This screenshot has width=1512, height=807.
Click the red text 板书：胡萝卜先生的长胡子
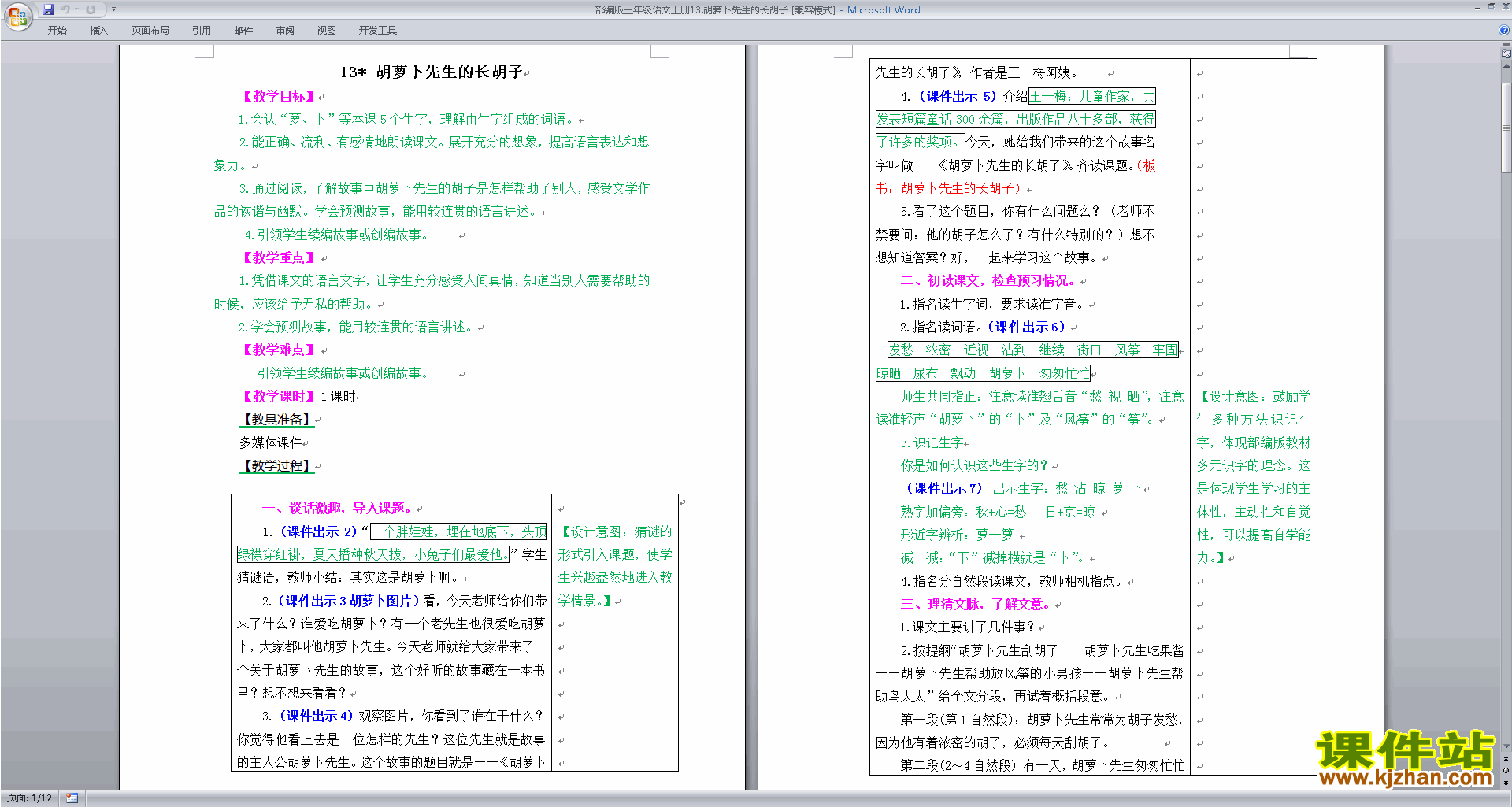point(1016,177)
